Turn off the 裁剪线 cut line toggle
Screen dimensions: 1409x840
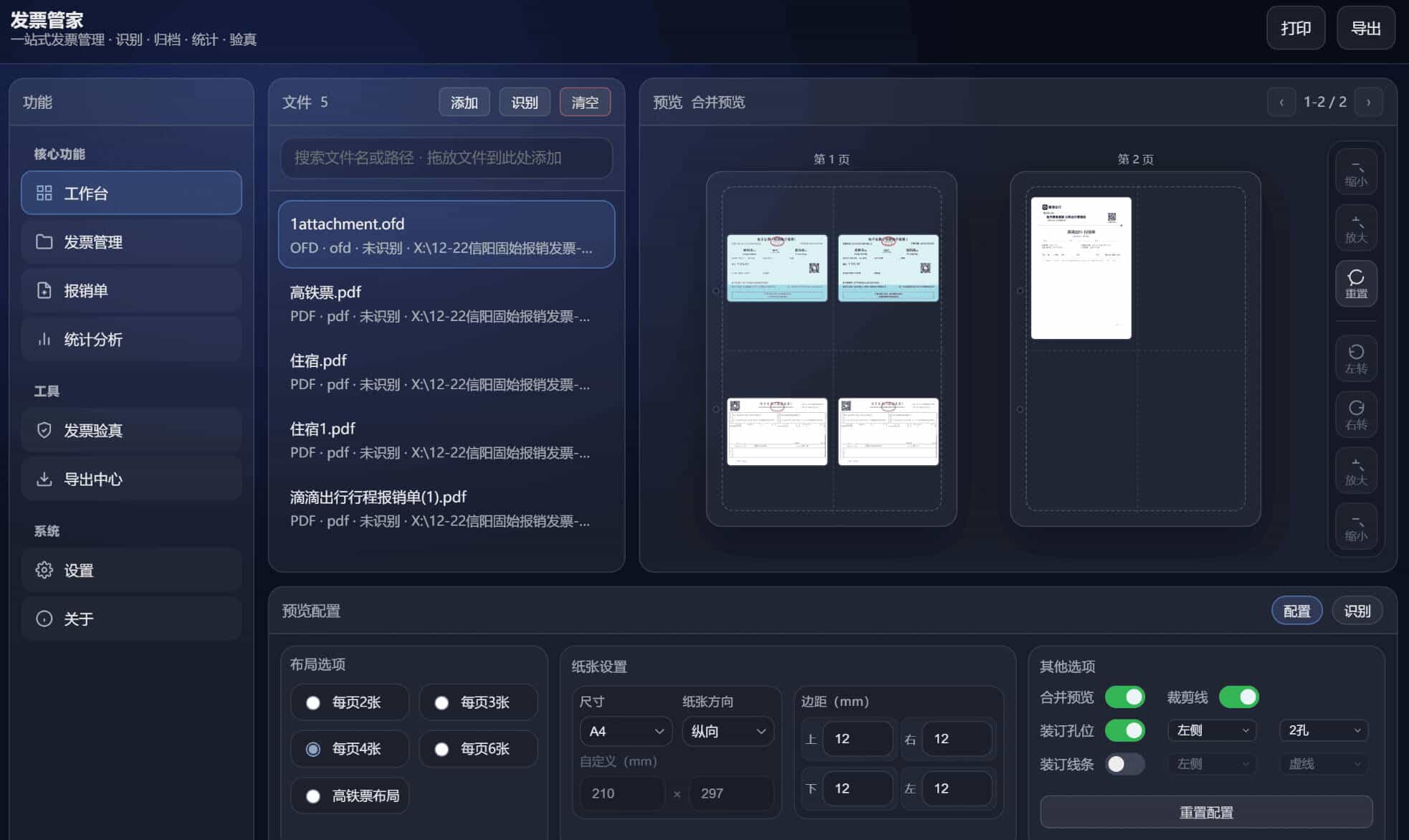pos(1239,697)
